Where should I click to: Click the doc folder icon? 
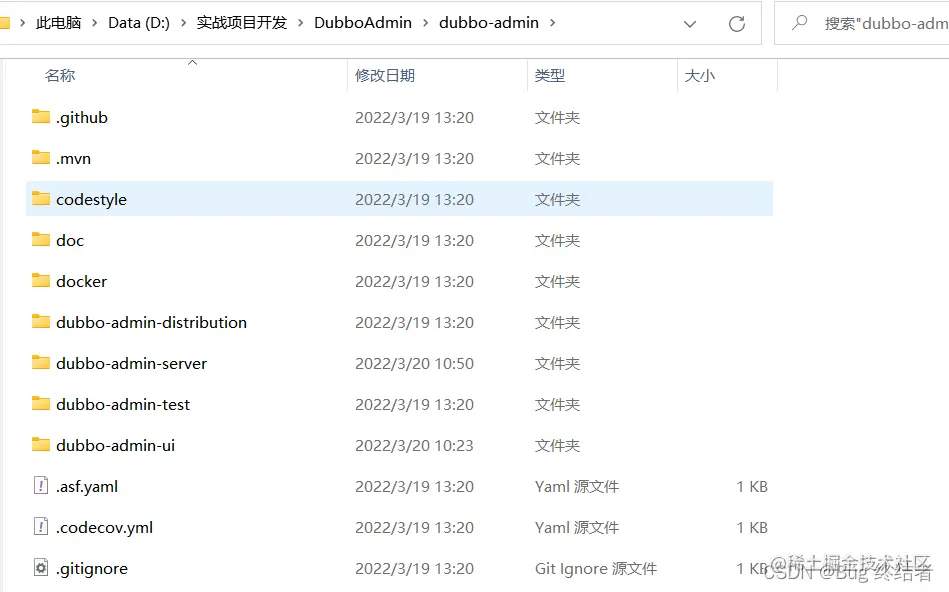pos(41,239)
